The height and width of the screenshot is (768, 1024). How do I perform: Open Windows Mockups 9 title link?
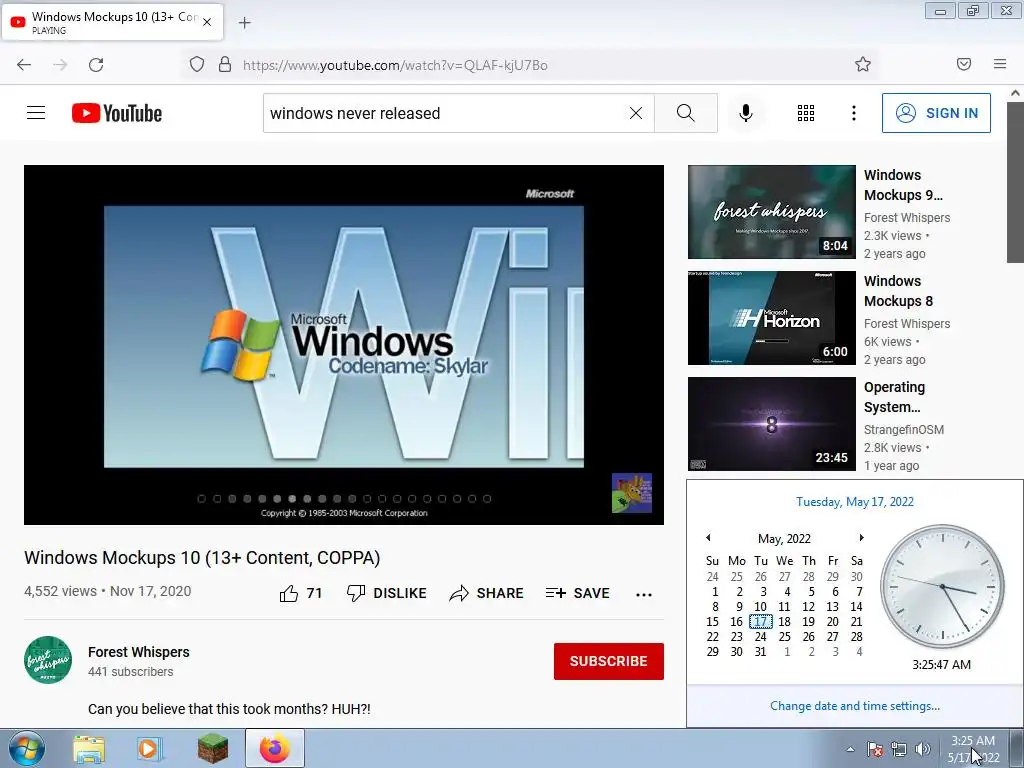point(903,185)
